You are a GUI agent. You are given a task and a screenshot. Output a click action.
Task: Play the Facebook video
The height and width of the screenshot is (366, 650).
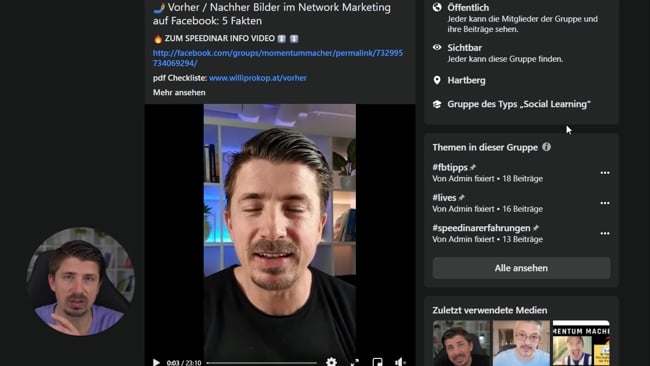156,362
